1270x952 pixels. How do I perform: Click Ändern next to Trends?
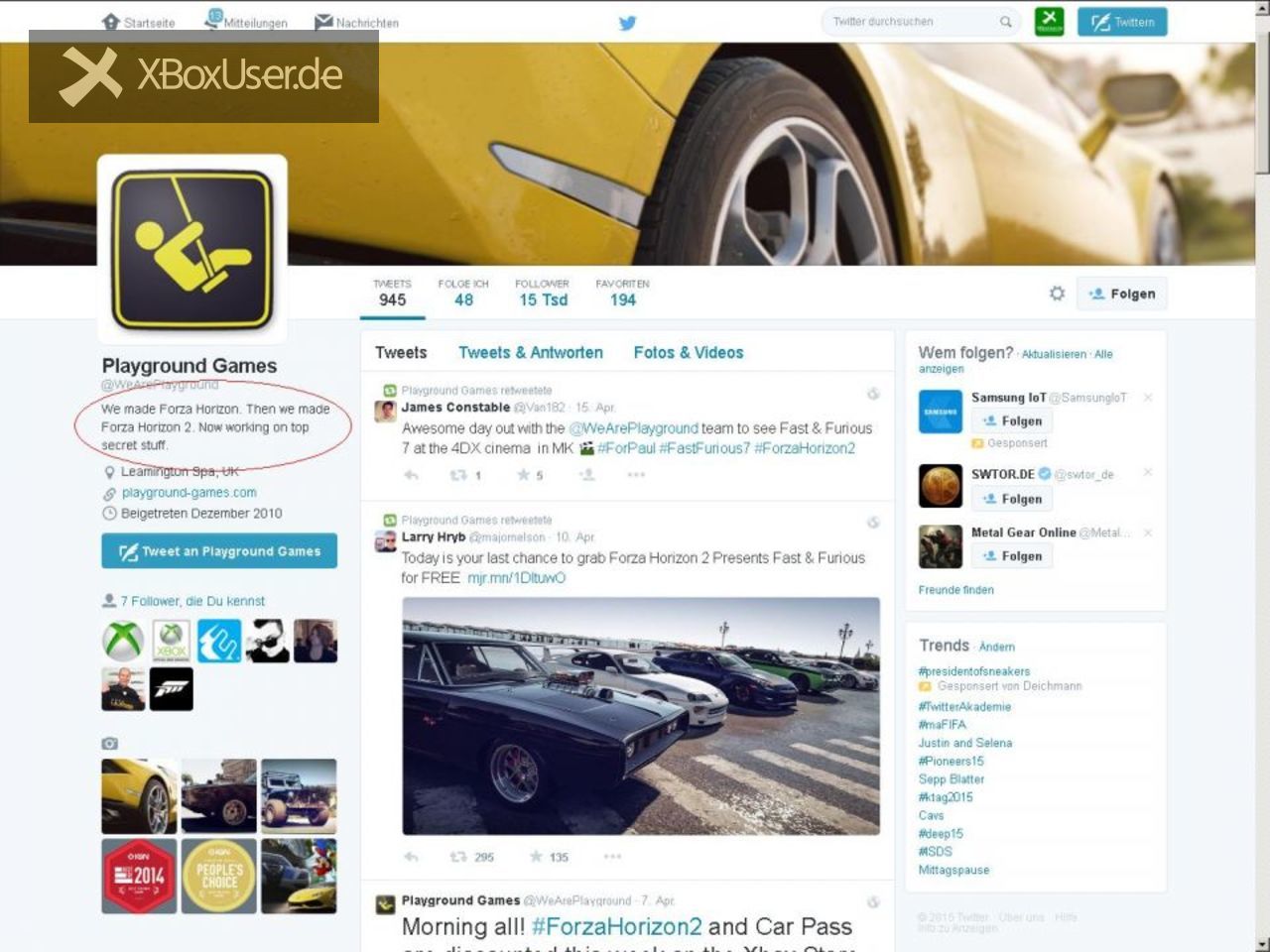point(996,647)
